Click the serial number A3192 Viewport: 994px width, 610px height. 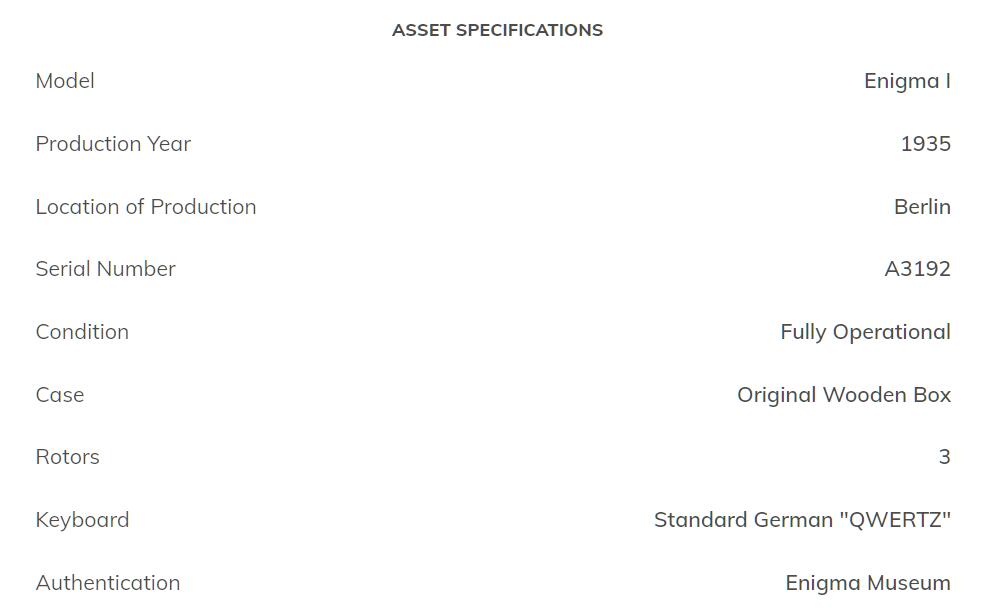coord(917,269)
